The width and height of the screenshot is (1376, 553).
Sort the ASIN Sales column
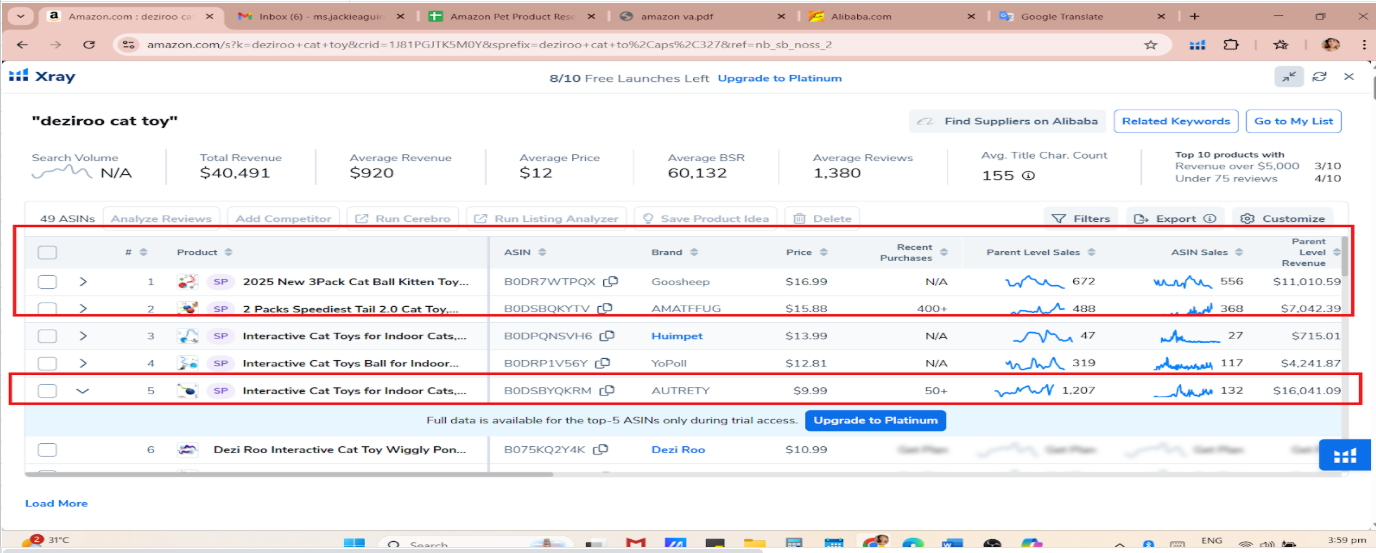(x=1238, y=252)
